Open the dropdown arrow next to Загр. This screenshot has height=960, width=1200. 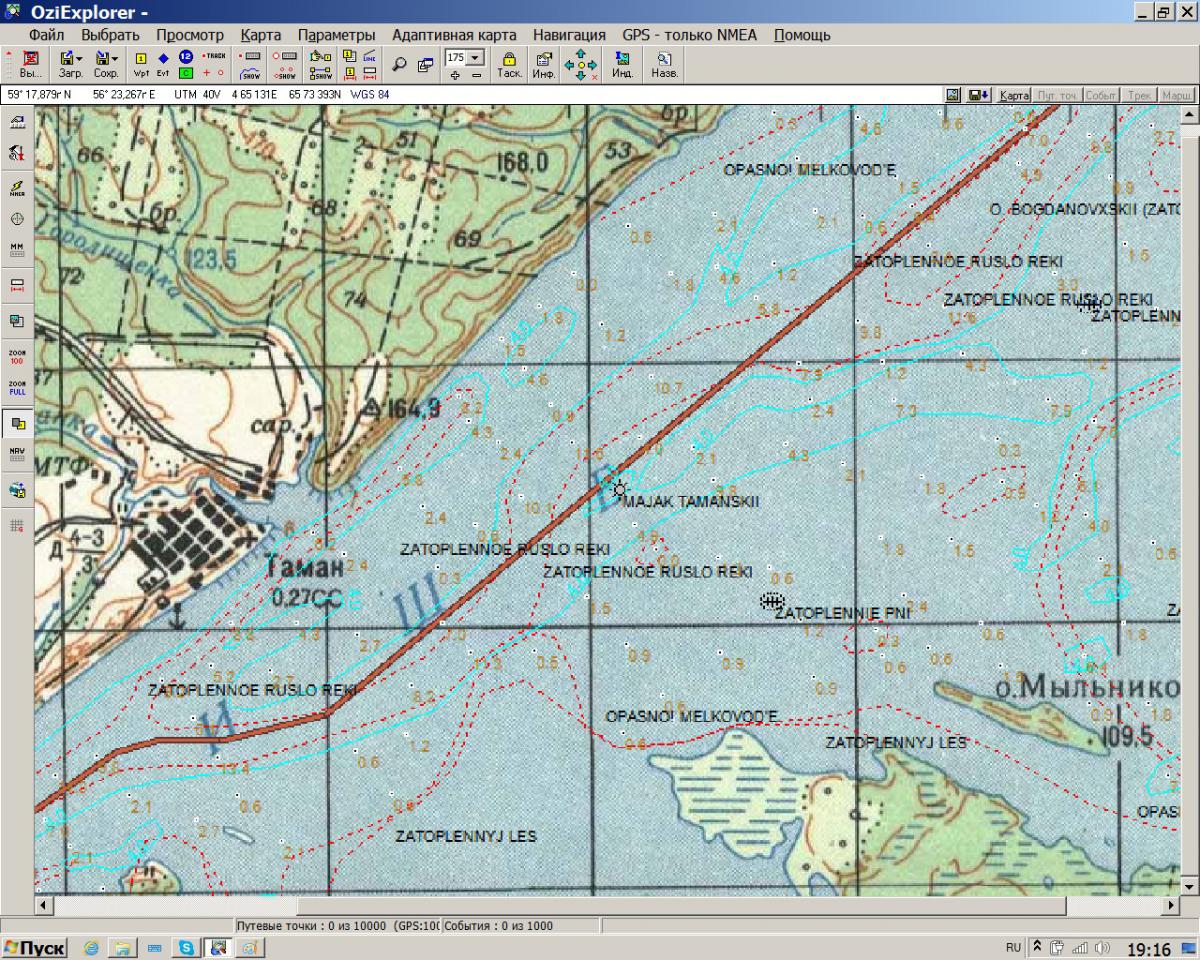click(x=80, y=59)
